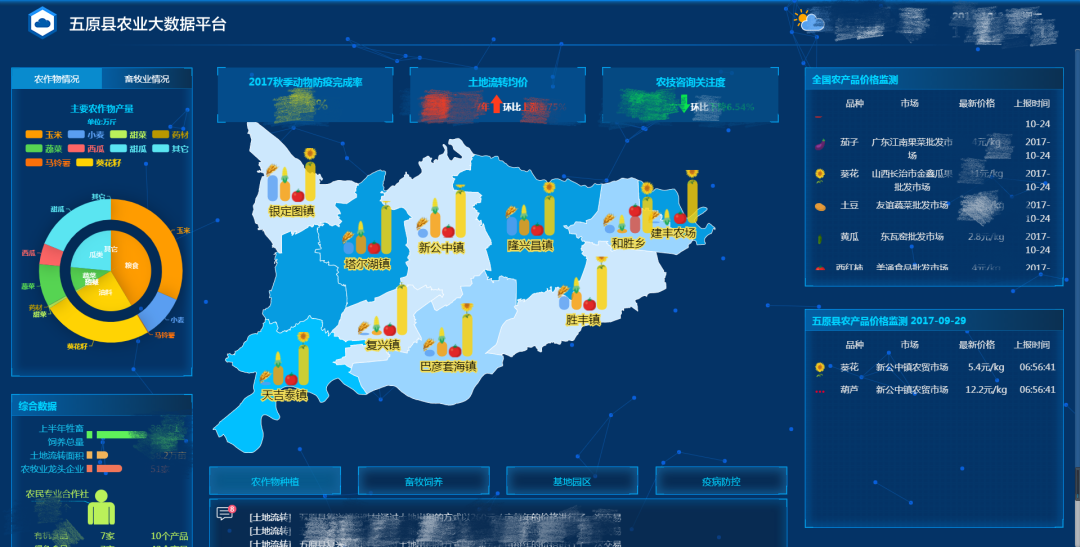
Task: Click the wheat icon at 巴彦套海镇
Action: (x=428, y=344)
